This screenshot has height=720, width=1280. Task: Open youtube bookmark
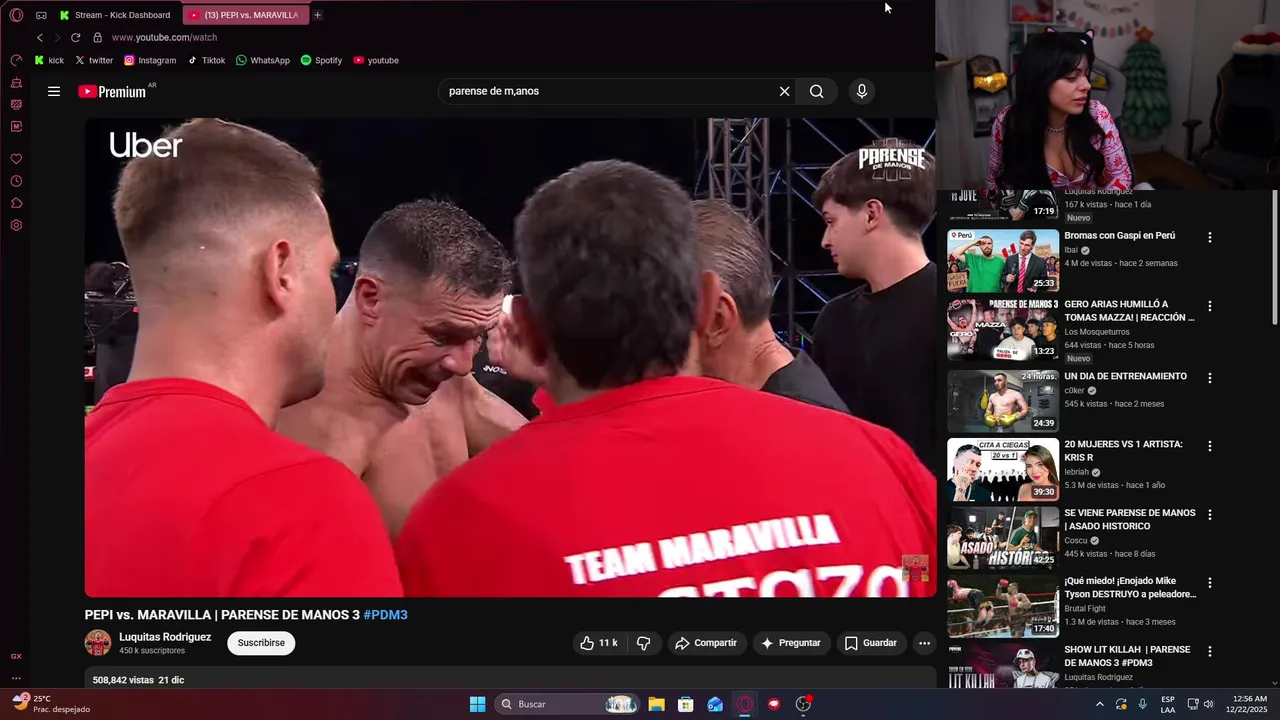(x=376, y=60)
